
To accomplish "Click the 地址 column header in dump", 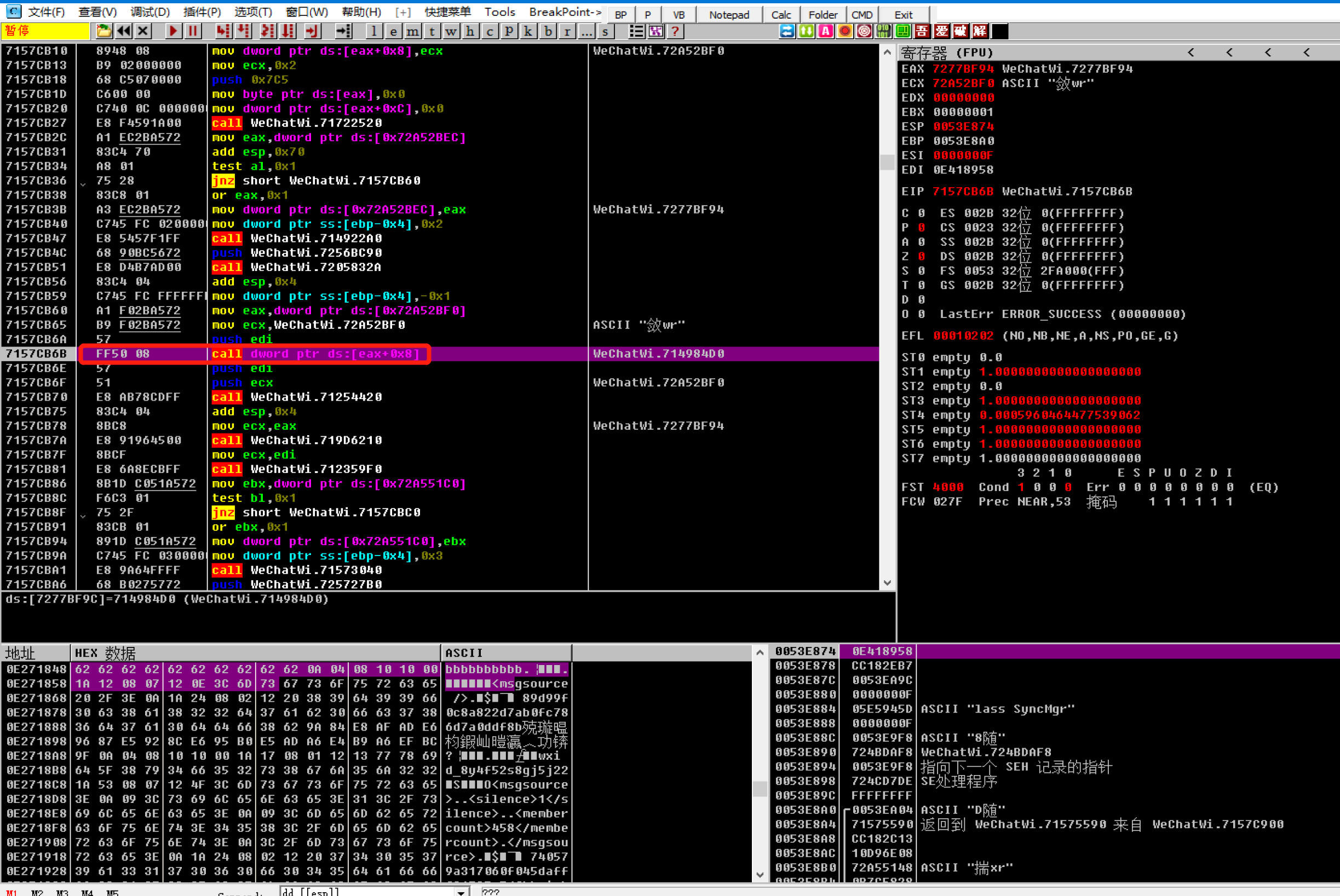I will click(x=36, y=652).
